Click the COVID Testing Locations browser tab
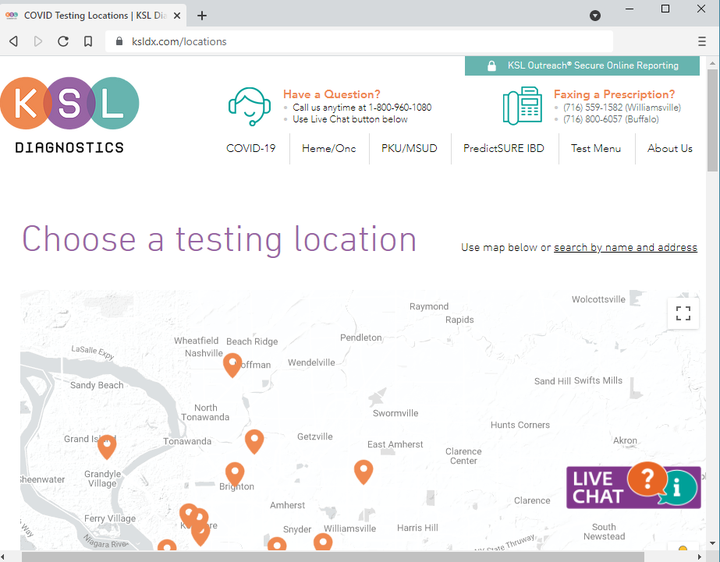The image size is (720, 562). [x=93, y=16]
